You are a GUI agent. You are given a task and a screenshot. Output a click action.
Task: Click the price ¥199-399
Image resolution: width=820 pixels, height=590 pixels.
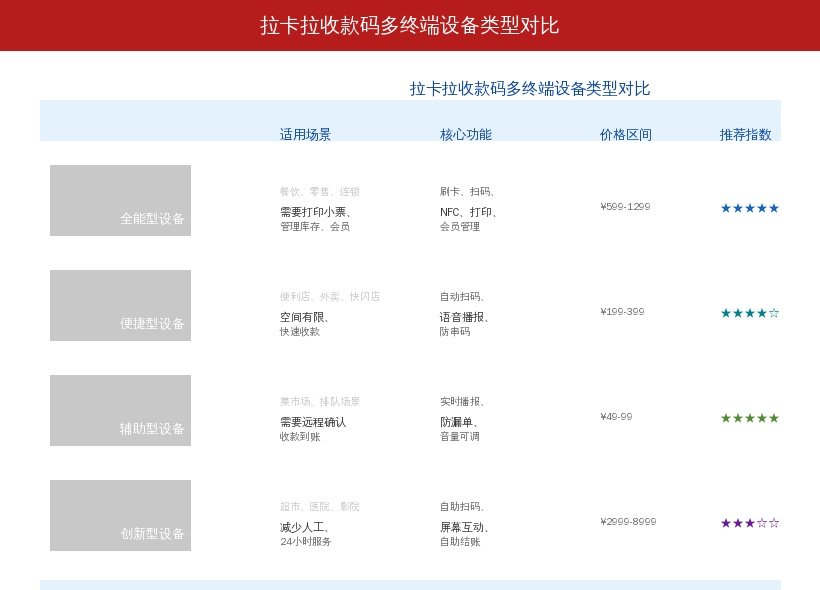pos(622,312)
